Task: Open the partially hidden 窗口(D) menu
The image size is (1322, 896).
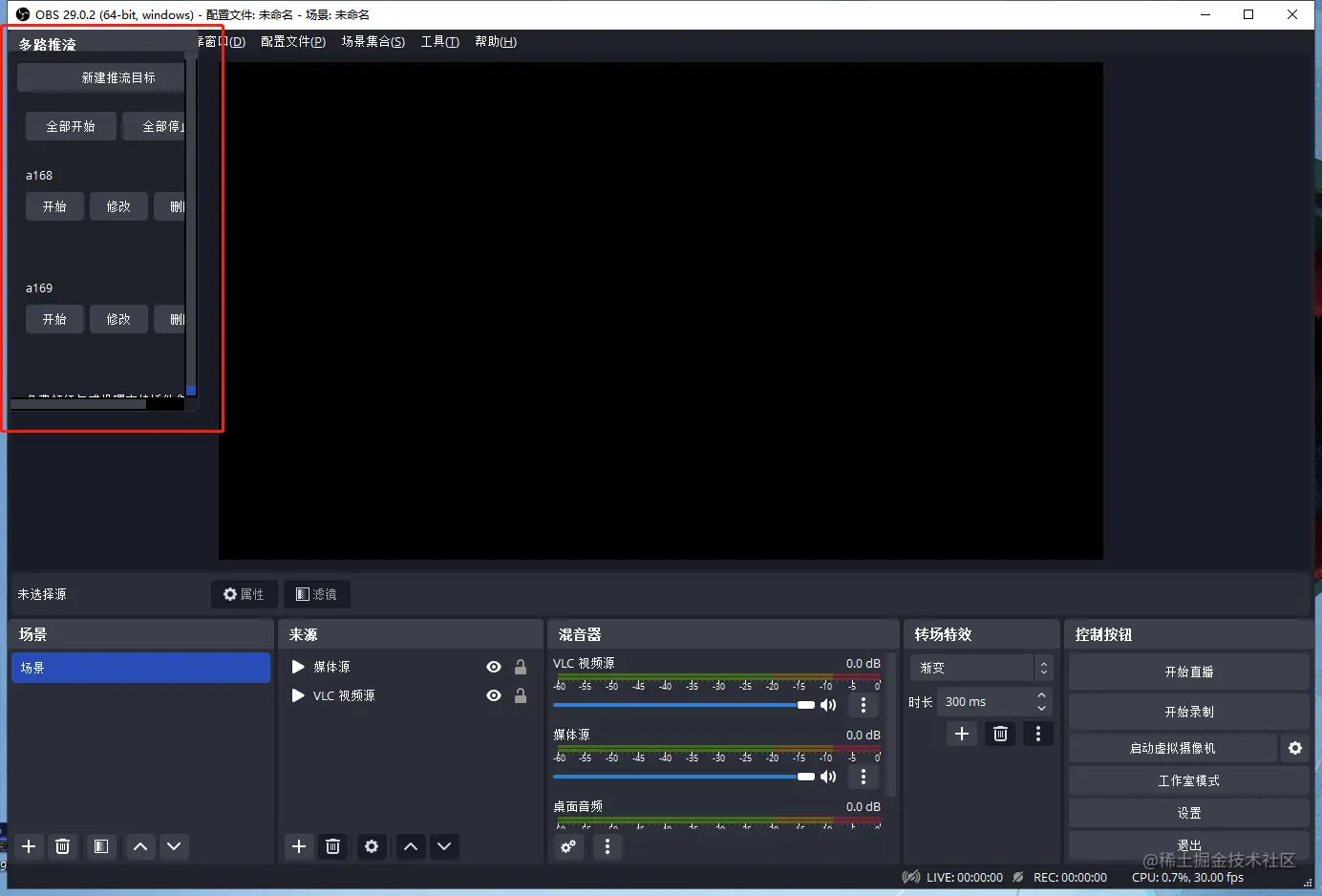Action: point(224,41)
